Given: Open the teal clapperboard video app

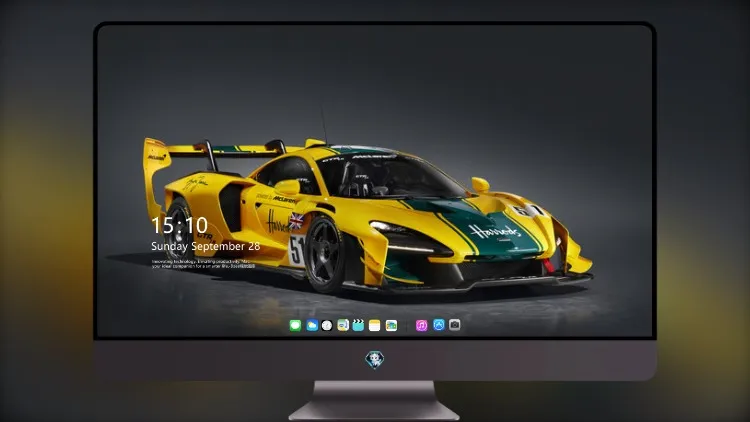Looking at the screenshot, I should (358, 326).
